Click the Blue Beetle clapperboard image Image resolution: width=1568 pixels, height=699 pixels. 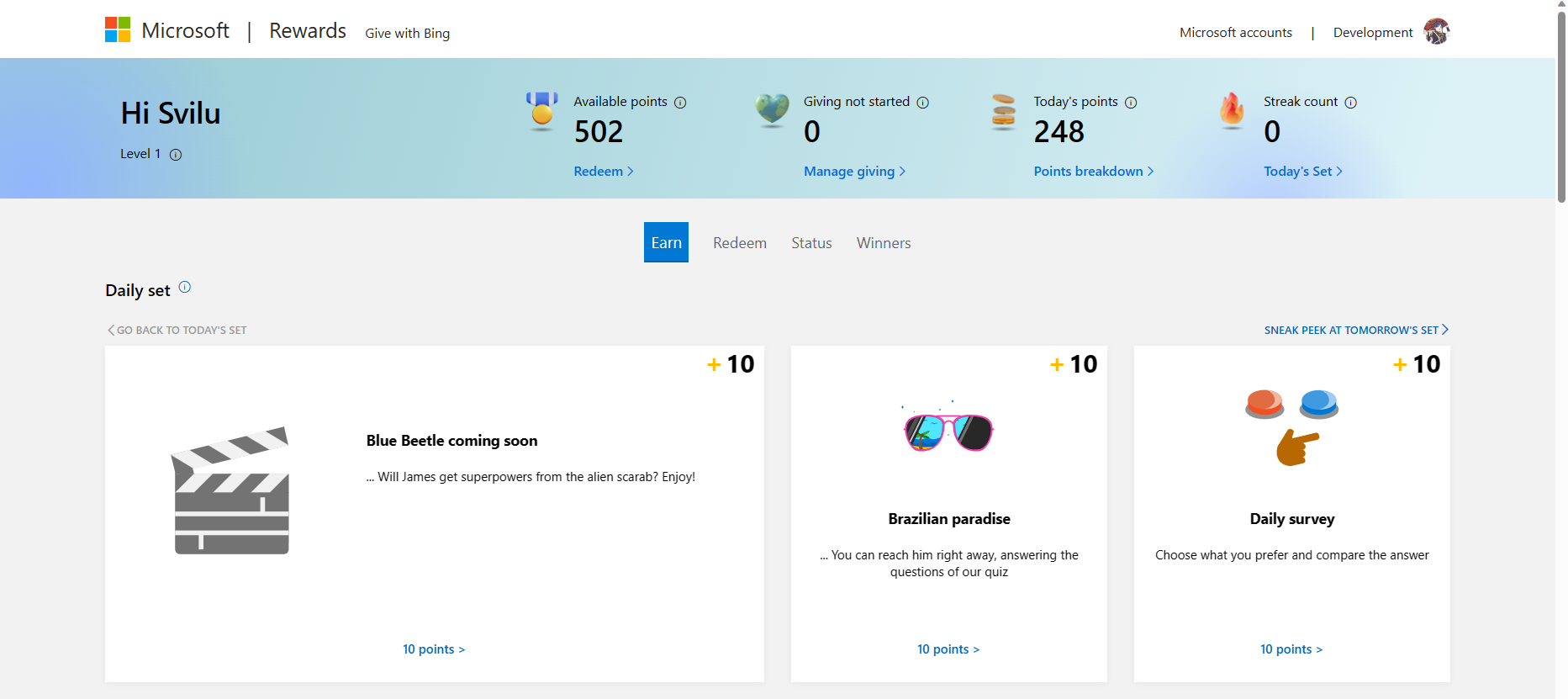231,490
